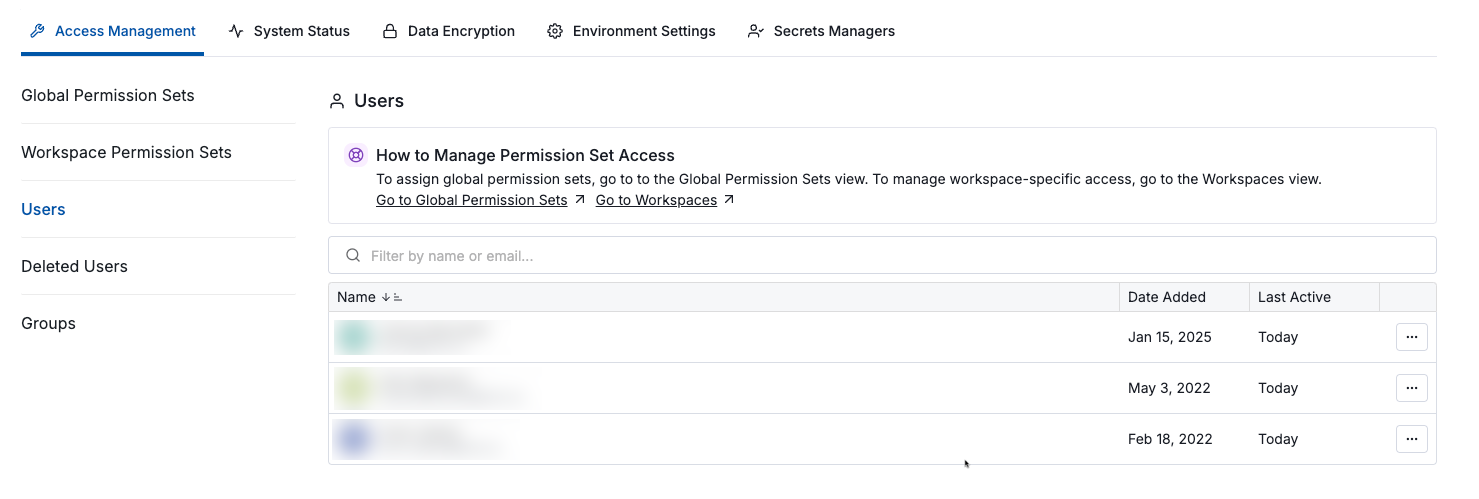Click the Data Encryption lock icon

[x=390, y=31]
